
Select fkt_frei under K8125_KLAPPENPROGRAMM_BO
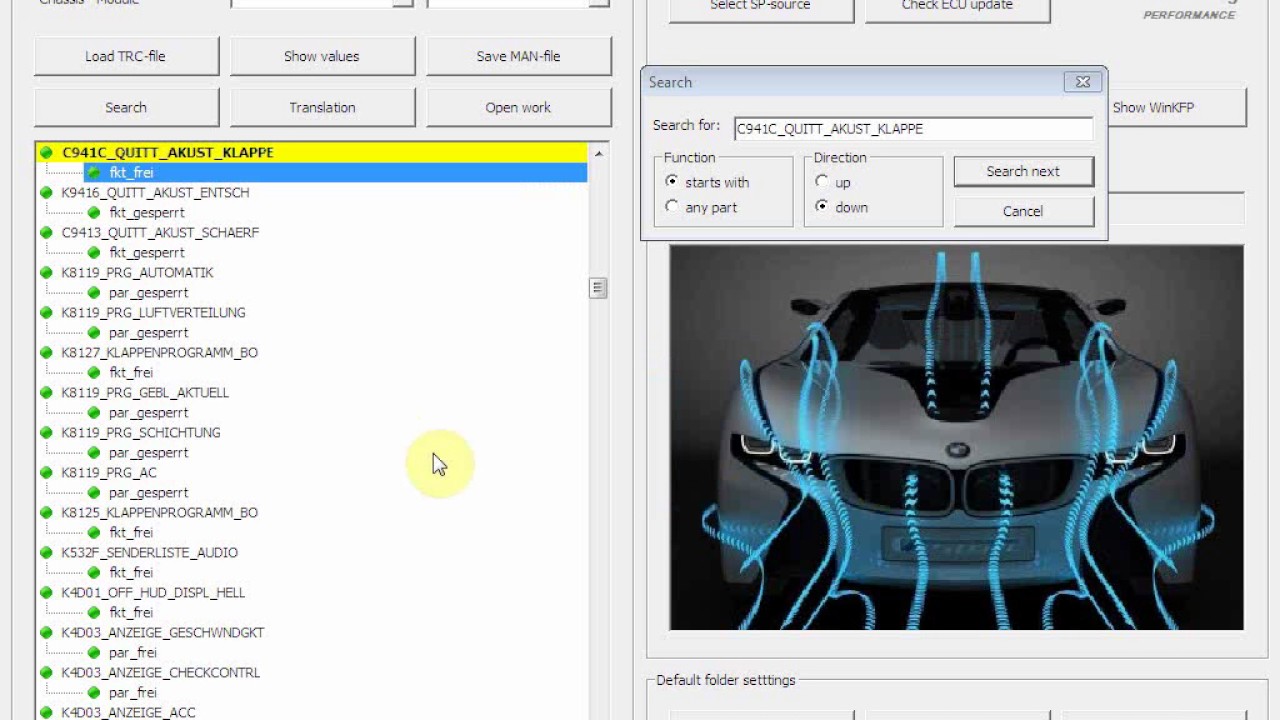[131, 533]
